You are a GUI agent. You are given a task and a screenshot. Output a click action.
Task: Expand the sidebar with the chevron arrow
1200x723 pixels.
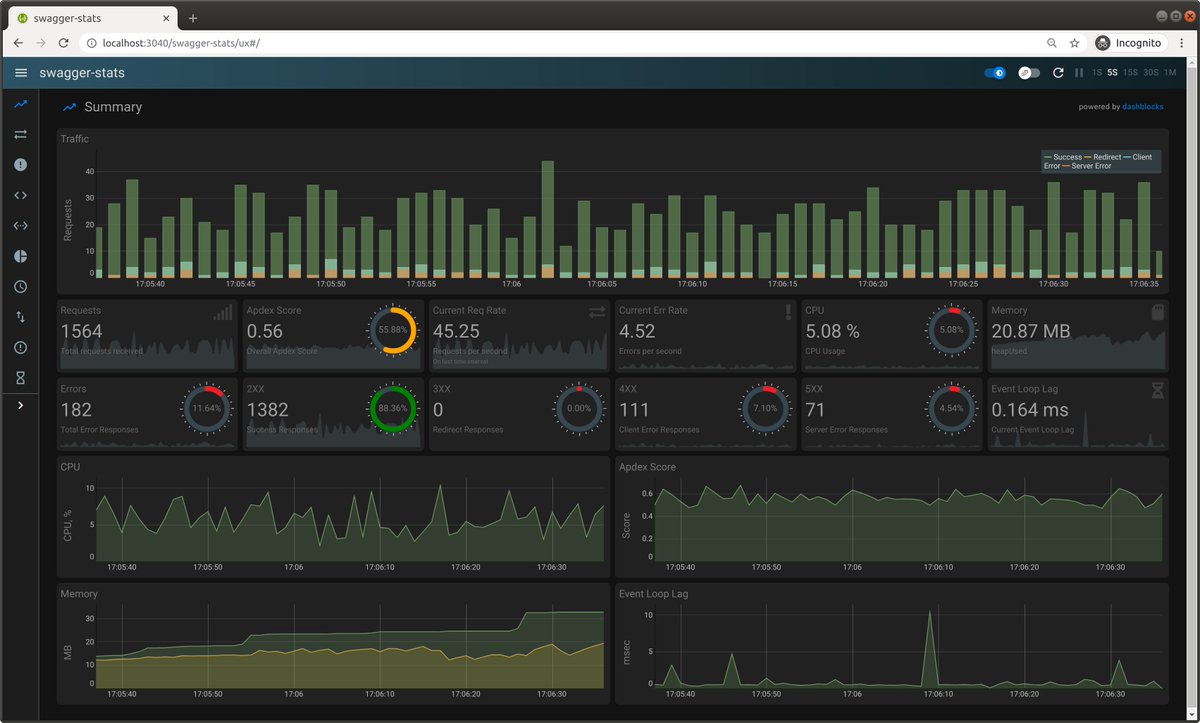click(x=21, y=405)
